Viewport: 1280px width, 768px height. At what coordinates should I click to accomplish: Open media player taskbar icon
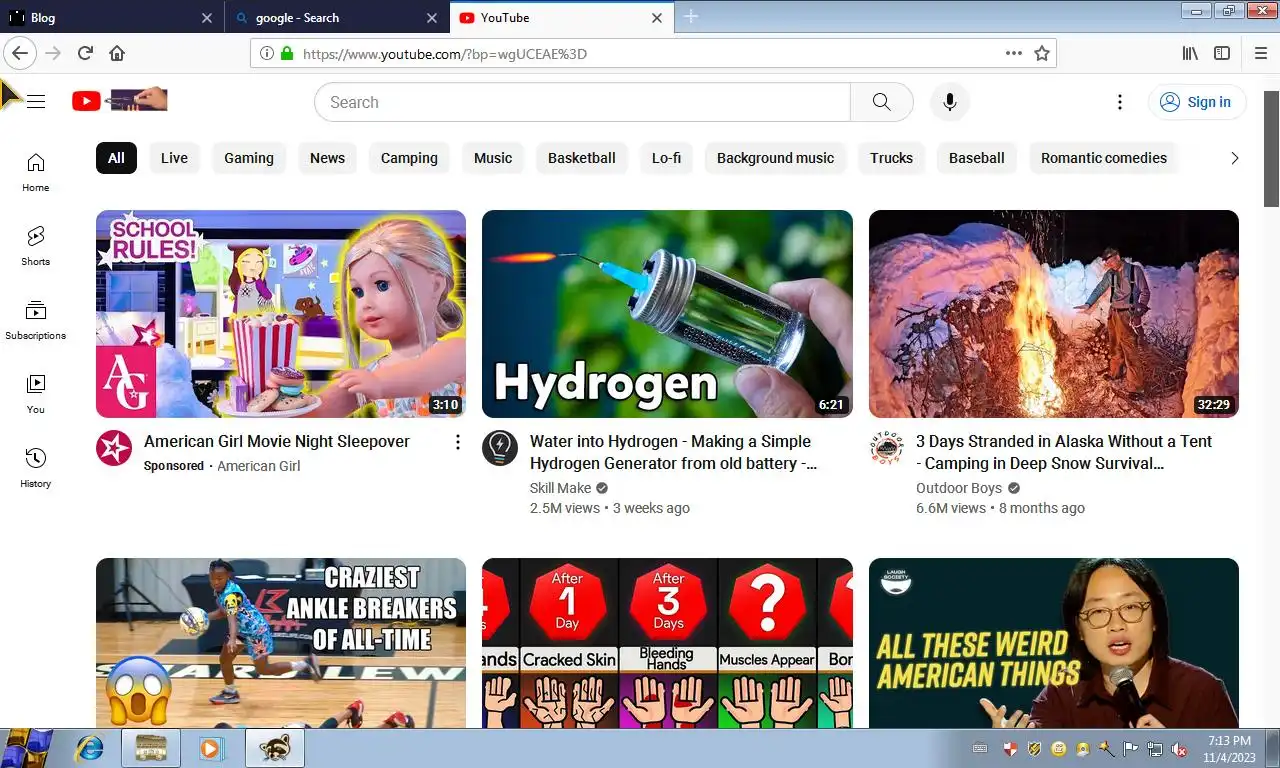point(210,748)
